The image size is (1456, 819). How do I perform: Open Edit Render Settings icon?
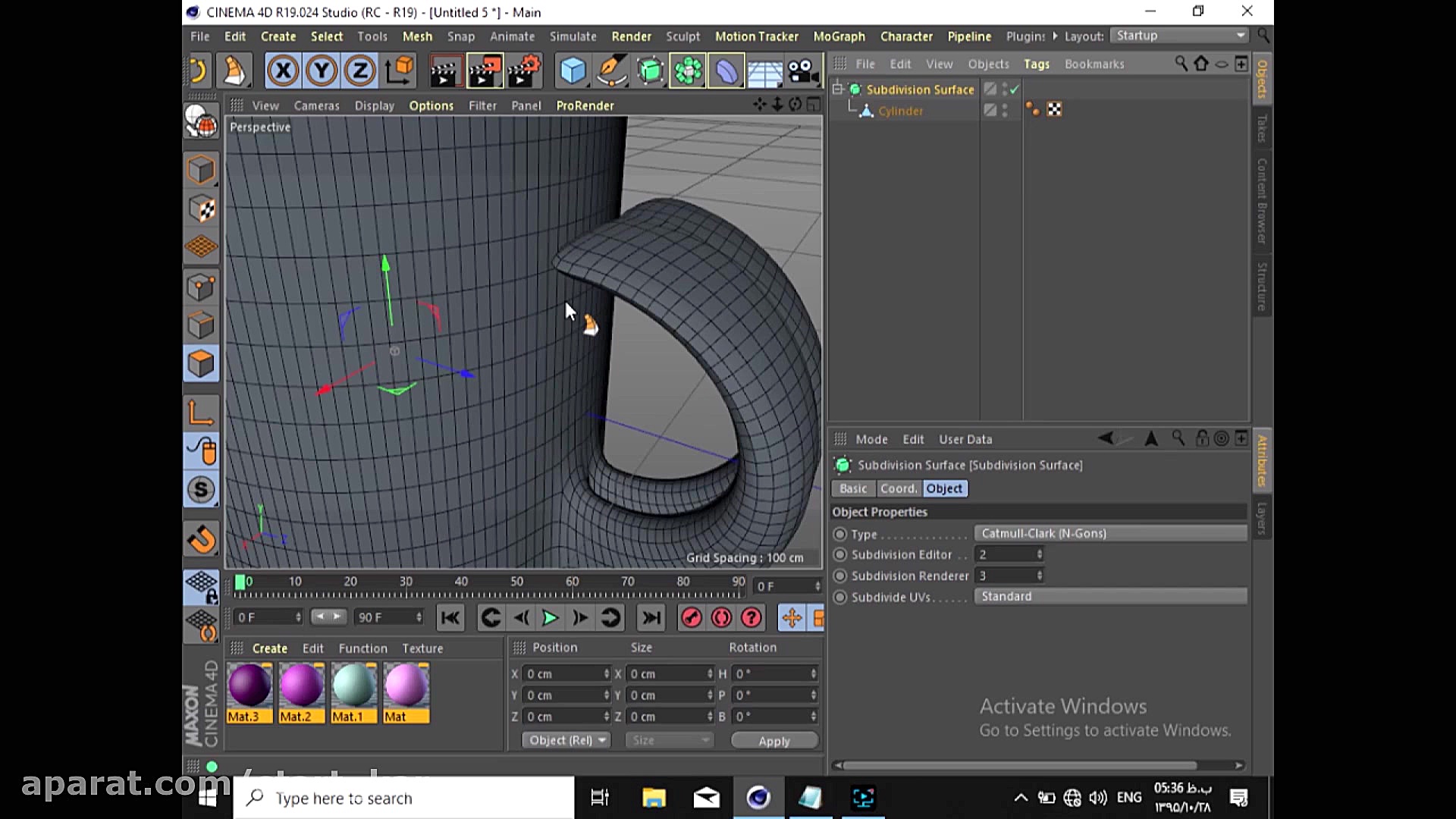pyautogui.click(x=523, y=71)
